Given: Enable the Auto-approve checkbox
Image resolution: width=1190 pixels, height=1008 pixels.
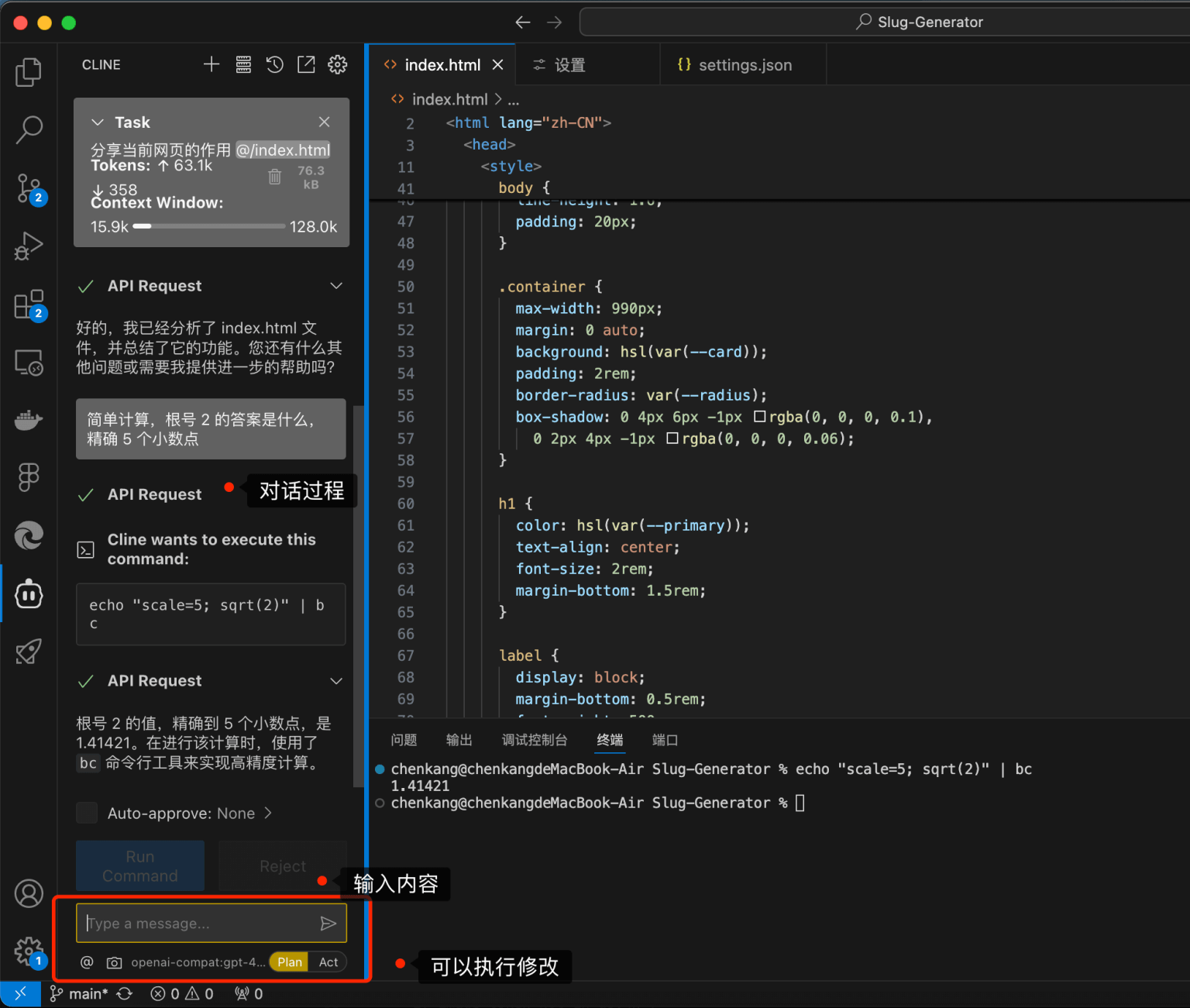Looking at the screenshot, I should pyautogui.click(x=87, y=813).
